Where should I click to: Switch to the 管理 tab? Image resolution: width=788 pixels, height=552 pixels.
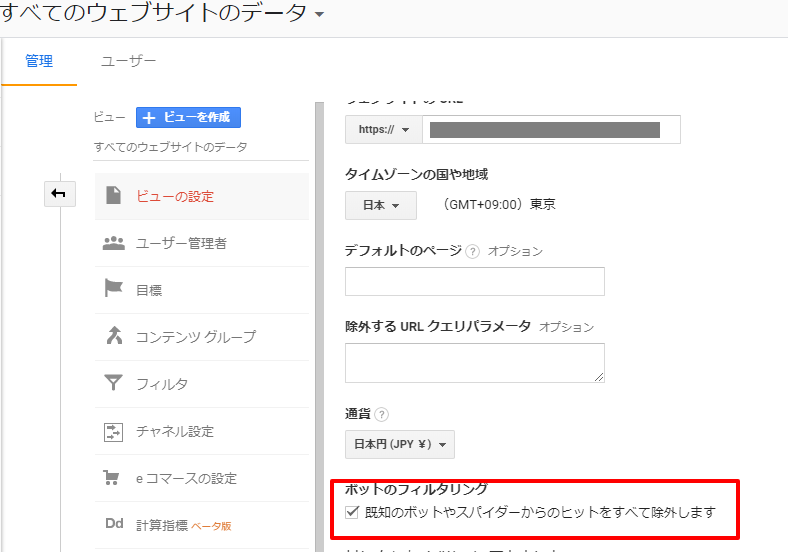click(39, 61)
